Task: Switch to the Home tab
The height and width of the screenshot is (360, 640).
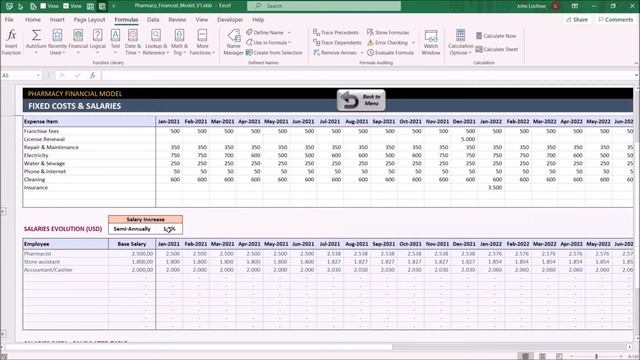Action: (x=33, y=20)
